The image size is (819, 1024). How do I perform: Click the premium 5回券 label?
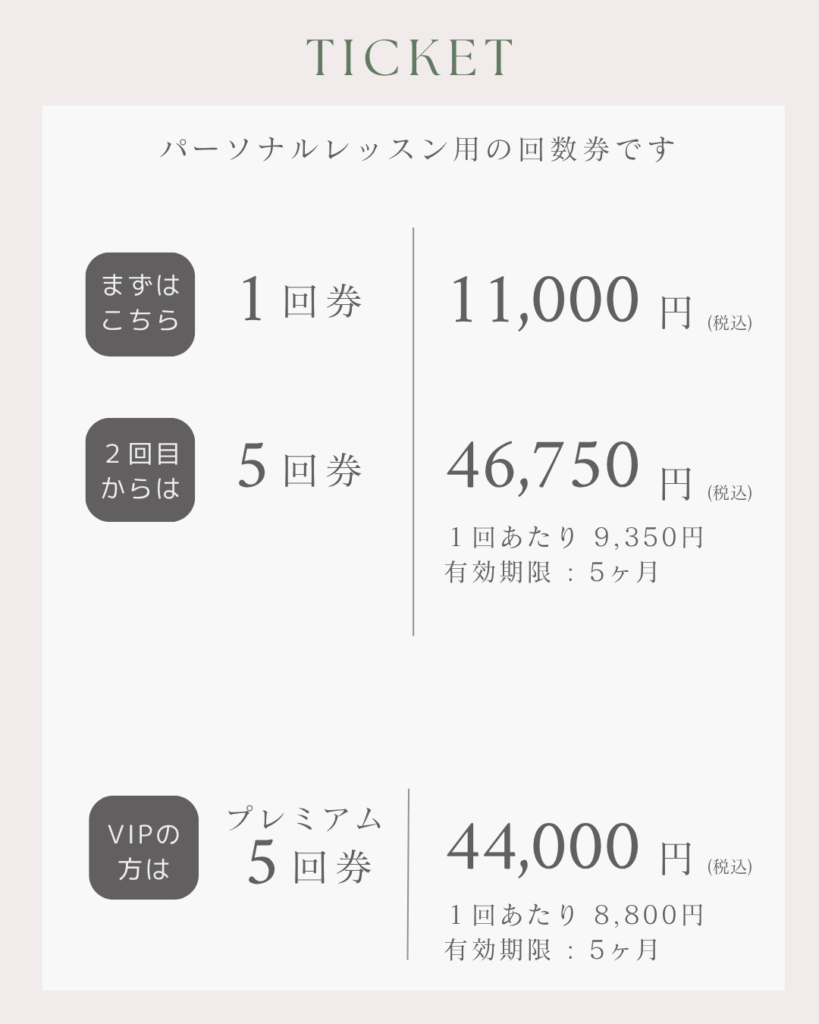coord(310,865)
